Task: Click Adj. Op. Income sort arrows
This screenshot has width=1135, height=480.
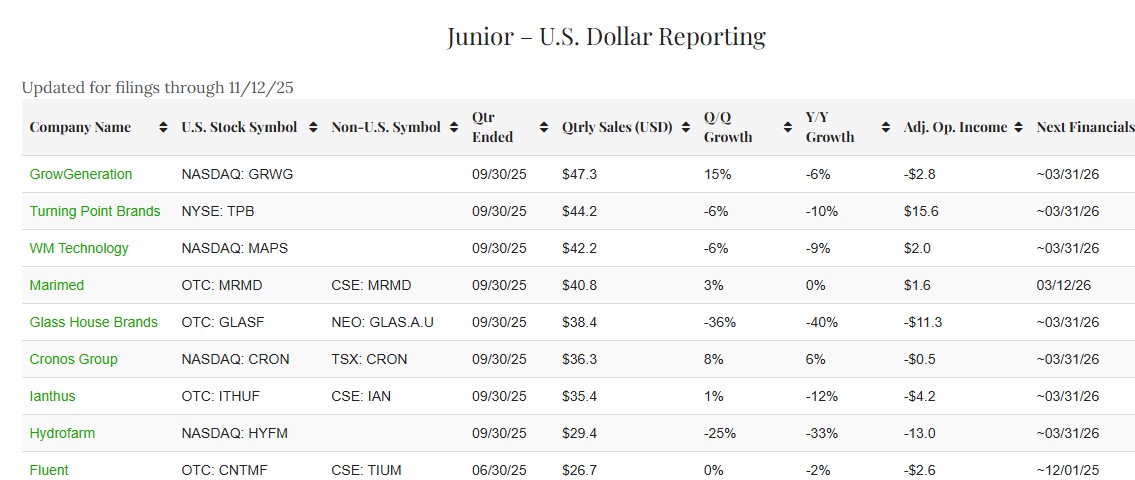Action: pos(1018,128)
